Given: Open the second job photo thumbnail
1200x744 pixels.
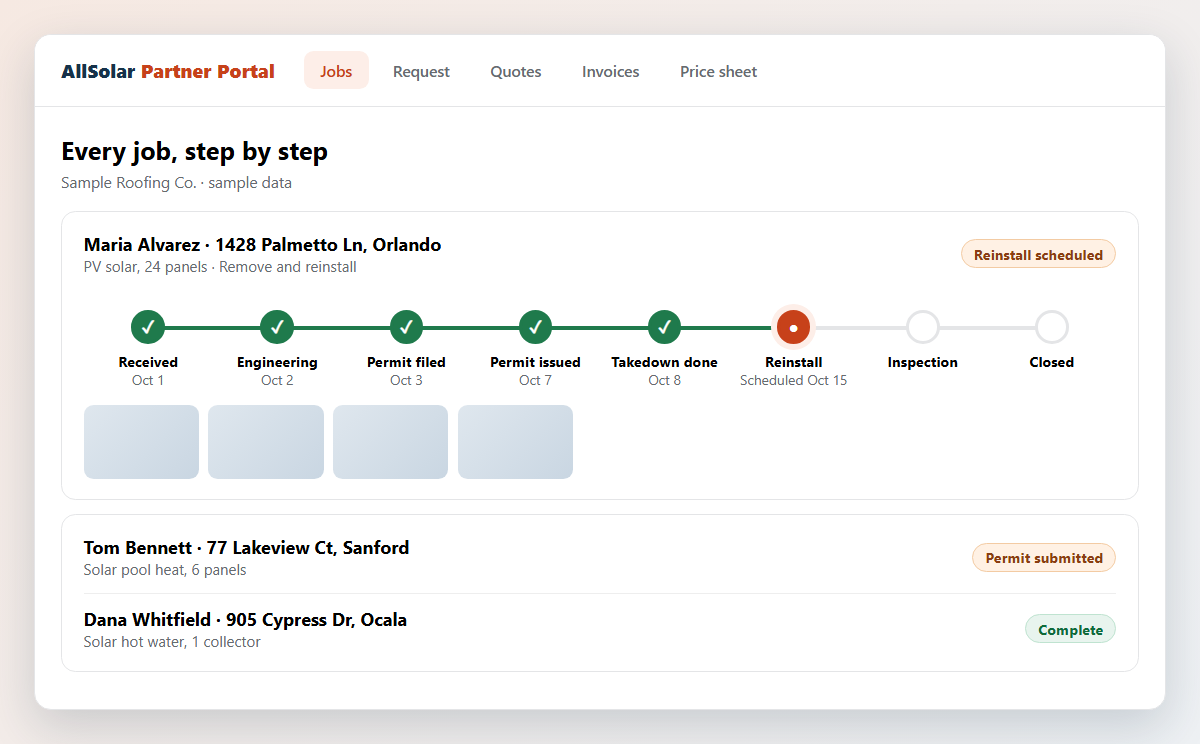Looking at the screenshot, I should [266, 442].
